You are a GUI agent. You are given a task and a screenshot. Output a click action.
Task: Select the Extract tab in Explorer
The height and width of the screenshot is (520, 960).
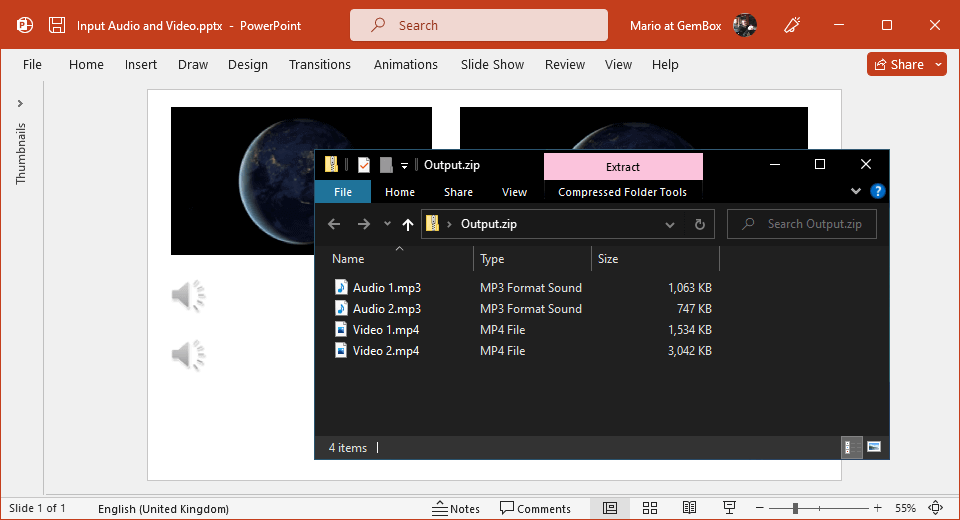(x=622, y=167)
